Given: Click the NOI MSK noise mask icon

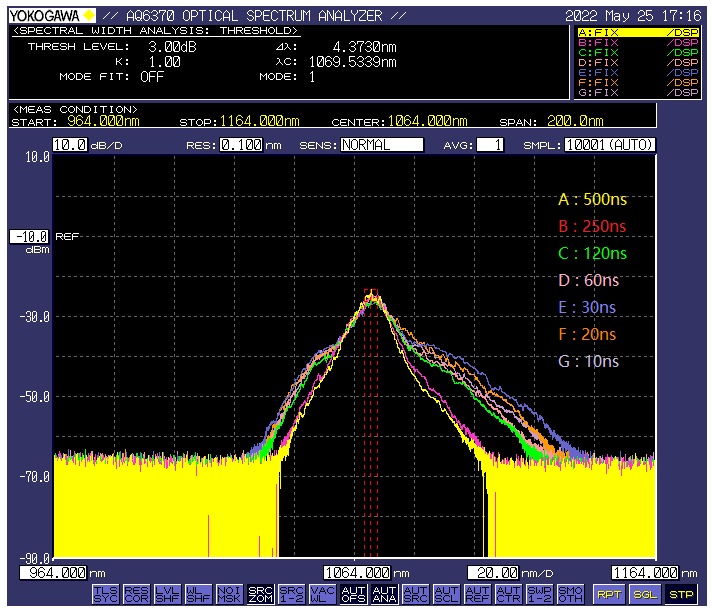Looking at the screenshot, I should (x=229, y=593).
